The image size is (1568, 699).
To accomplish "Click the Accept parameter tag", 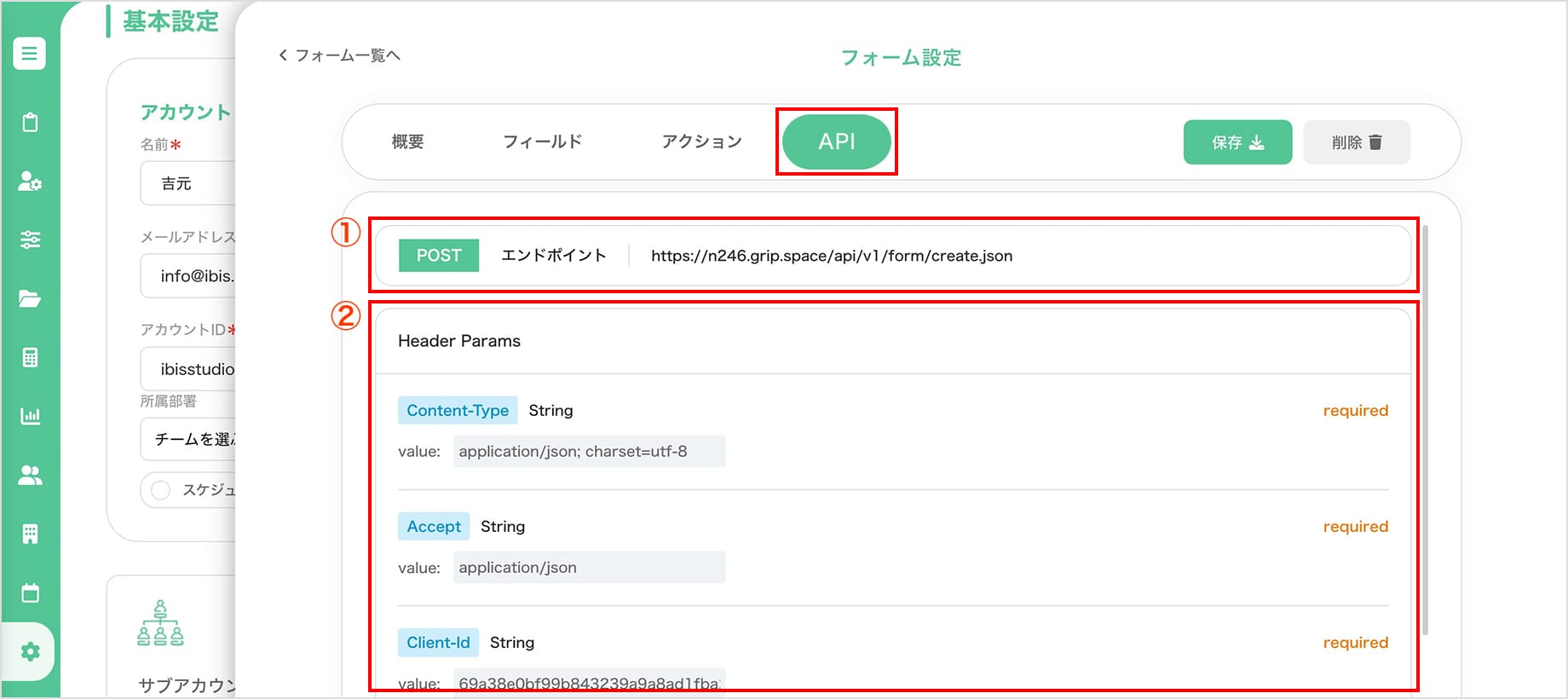I will pyautogui.click(x=434, y=526).
